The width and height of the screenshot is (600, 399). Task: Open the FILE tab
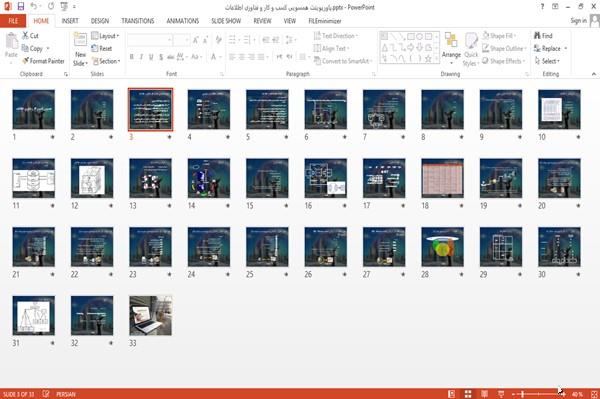pyautogui.click(x=13, y=21)
